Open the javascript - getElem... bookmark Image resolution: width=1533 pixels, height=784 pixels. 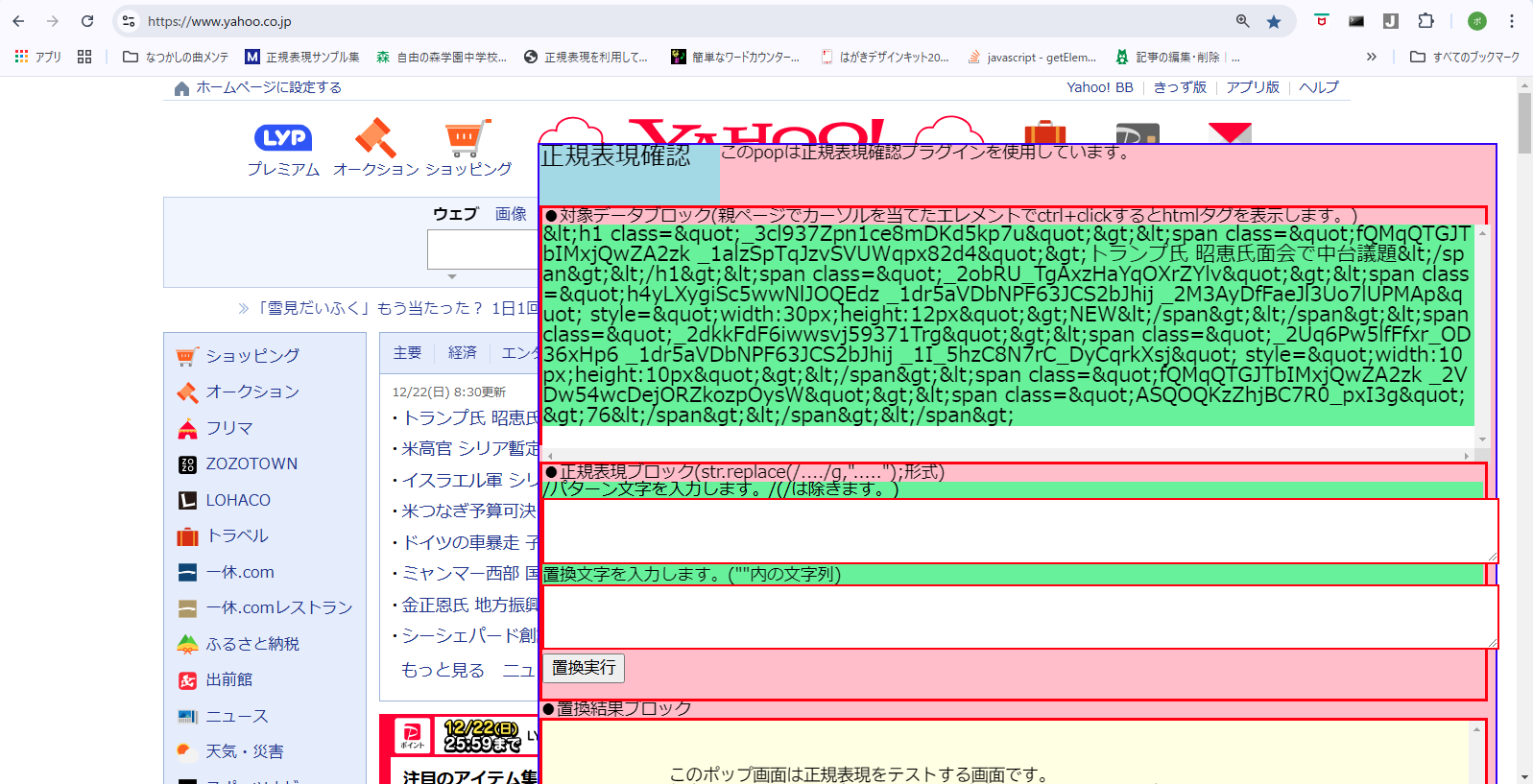(1032, 57)
